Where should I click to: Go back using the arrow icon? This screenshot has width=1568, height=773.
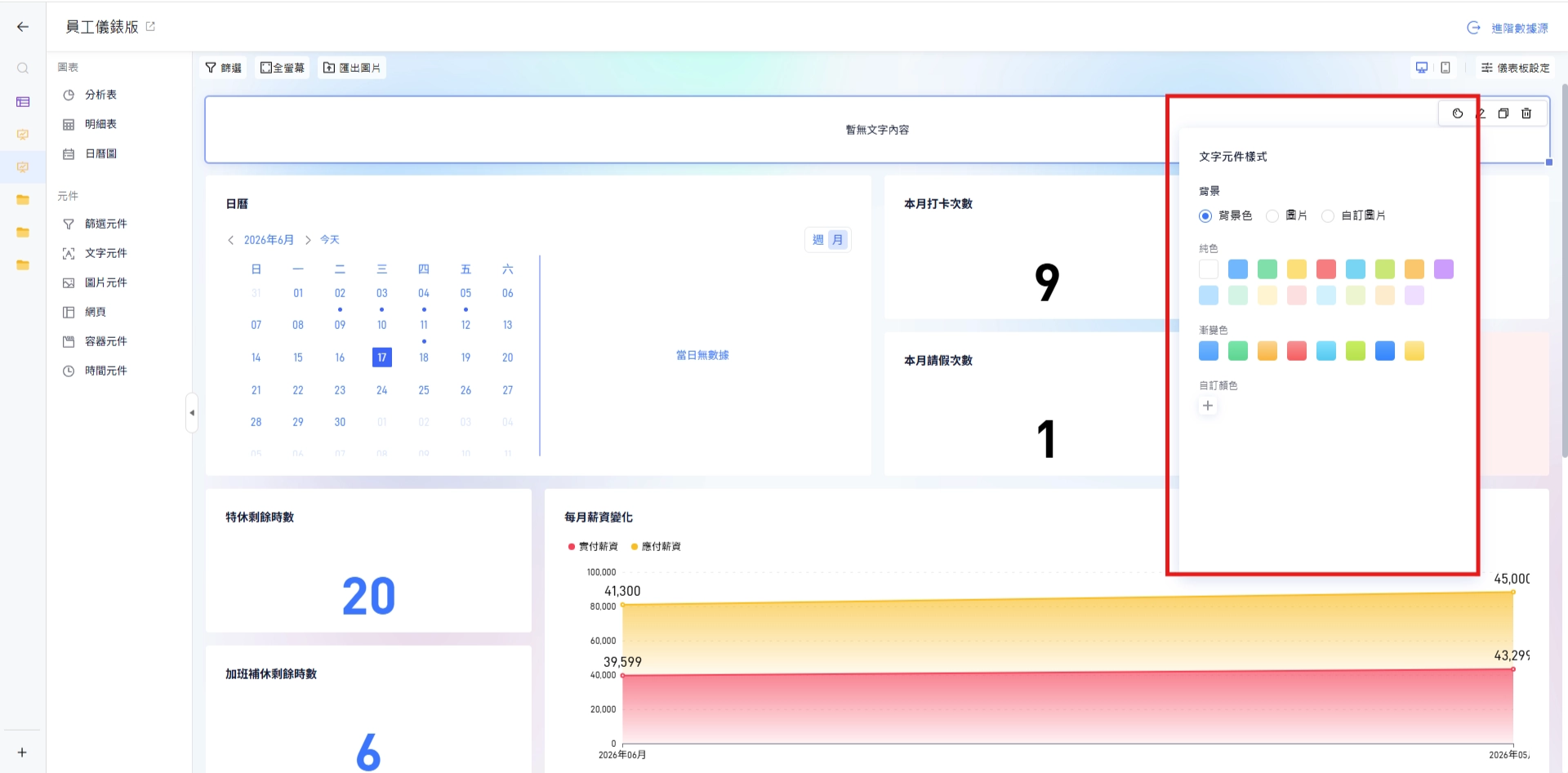coord(23,27)
